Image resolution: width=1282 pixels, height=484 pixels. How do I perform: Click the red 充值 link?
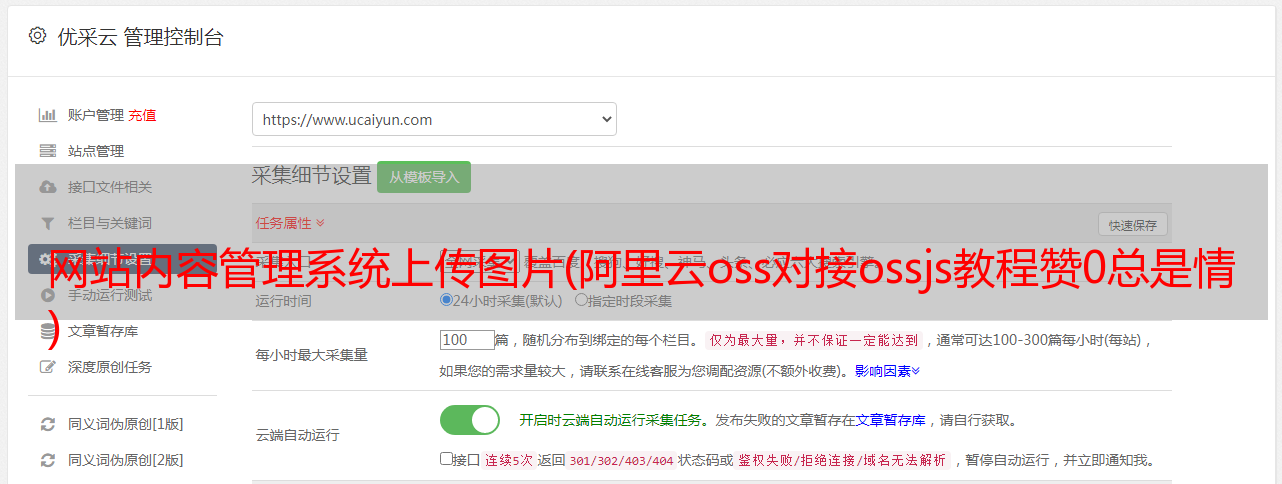tap(142, 115)
